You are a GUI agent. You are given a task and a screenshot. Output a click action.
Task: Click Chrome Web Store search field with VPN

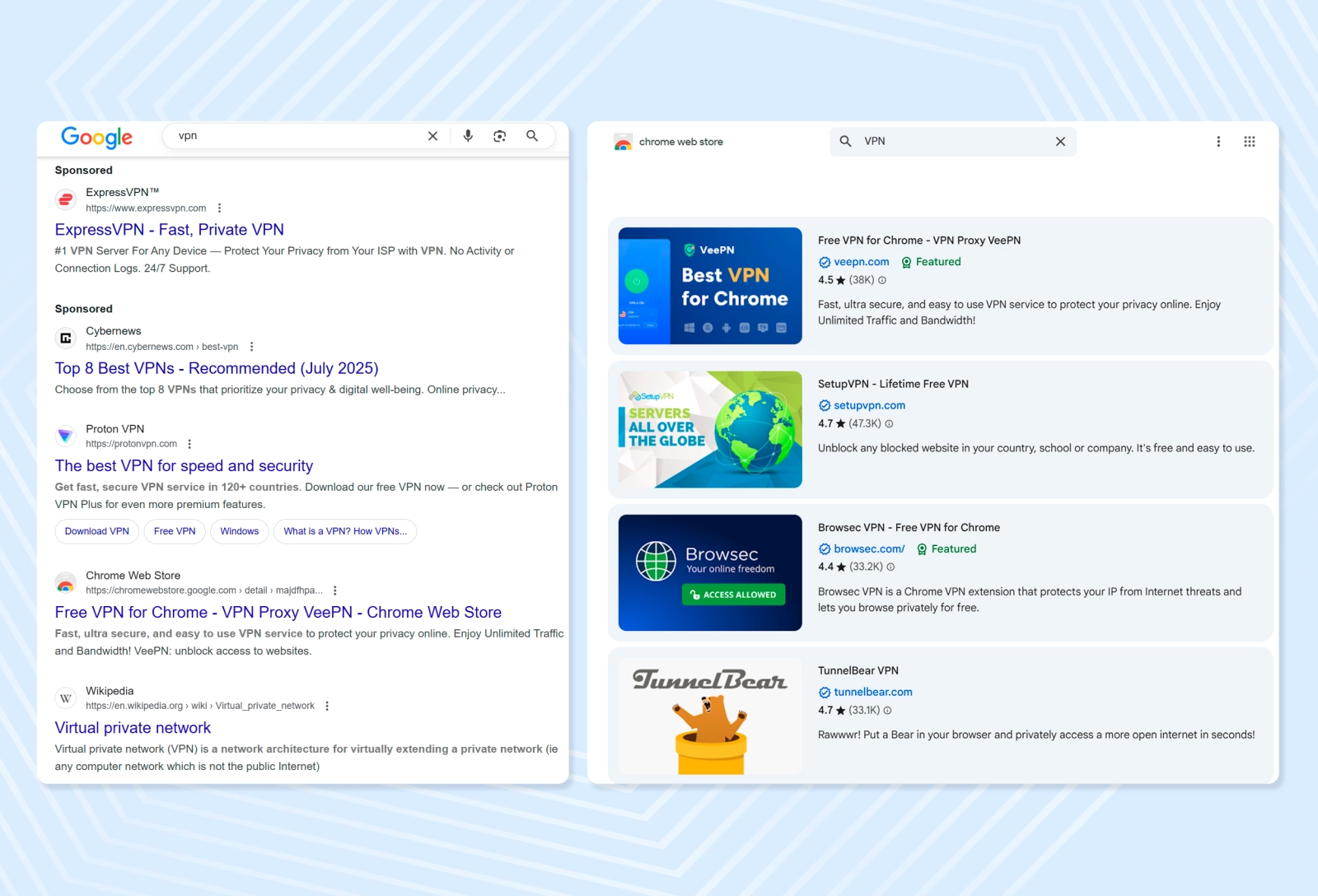click(x=953, y=142)
